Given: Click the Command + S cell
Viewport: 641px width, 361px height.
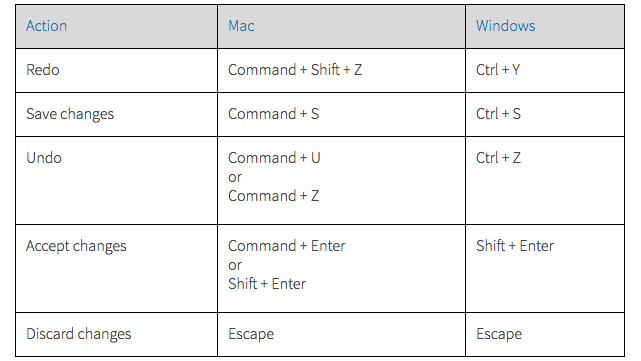Looking at the screenshot, I should [273, 114].
